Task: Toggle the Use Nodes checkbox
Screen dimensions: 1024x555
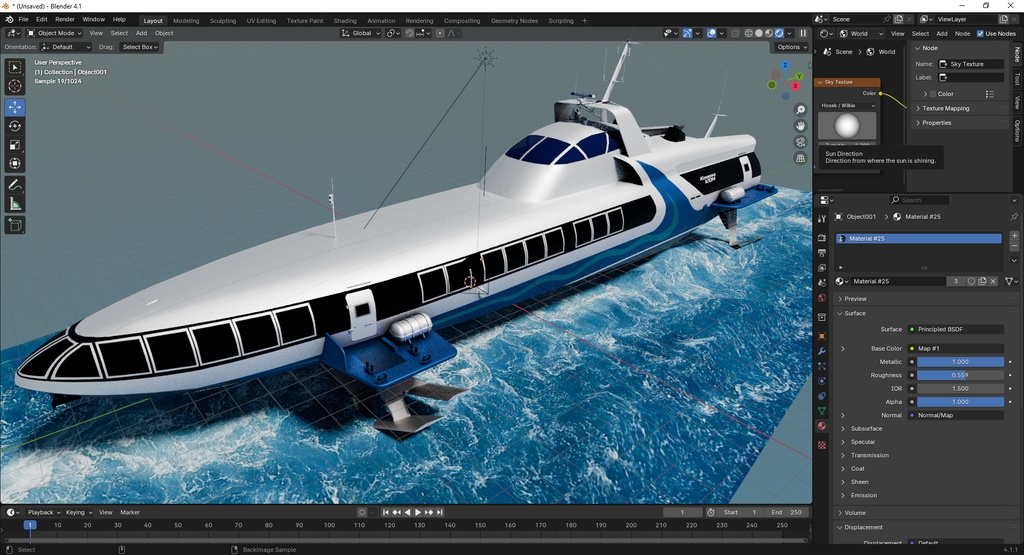Action: coord(980,33)
